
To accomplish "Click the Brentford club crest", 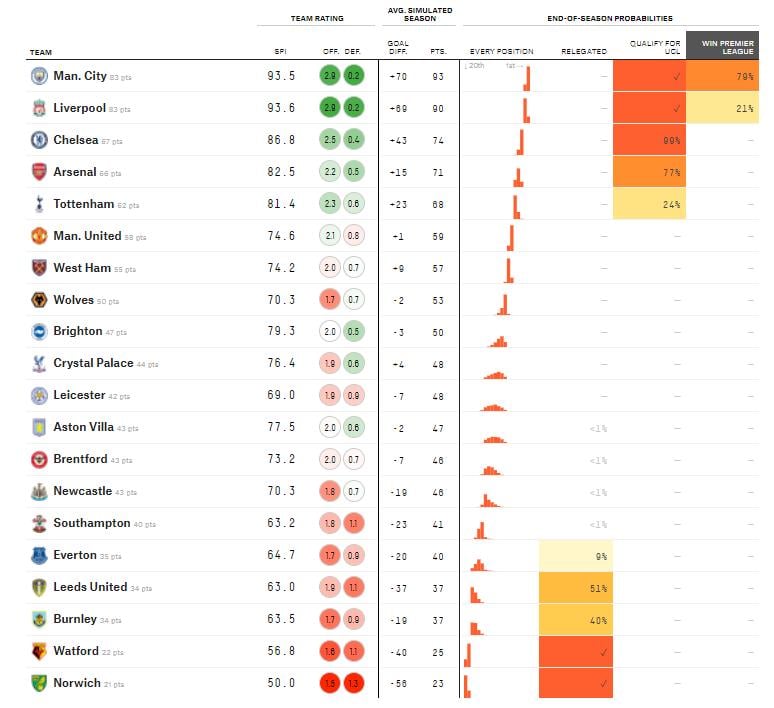I will point(39,460).
